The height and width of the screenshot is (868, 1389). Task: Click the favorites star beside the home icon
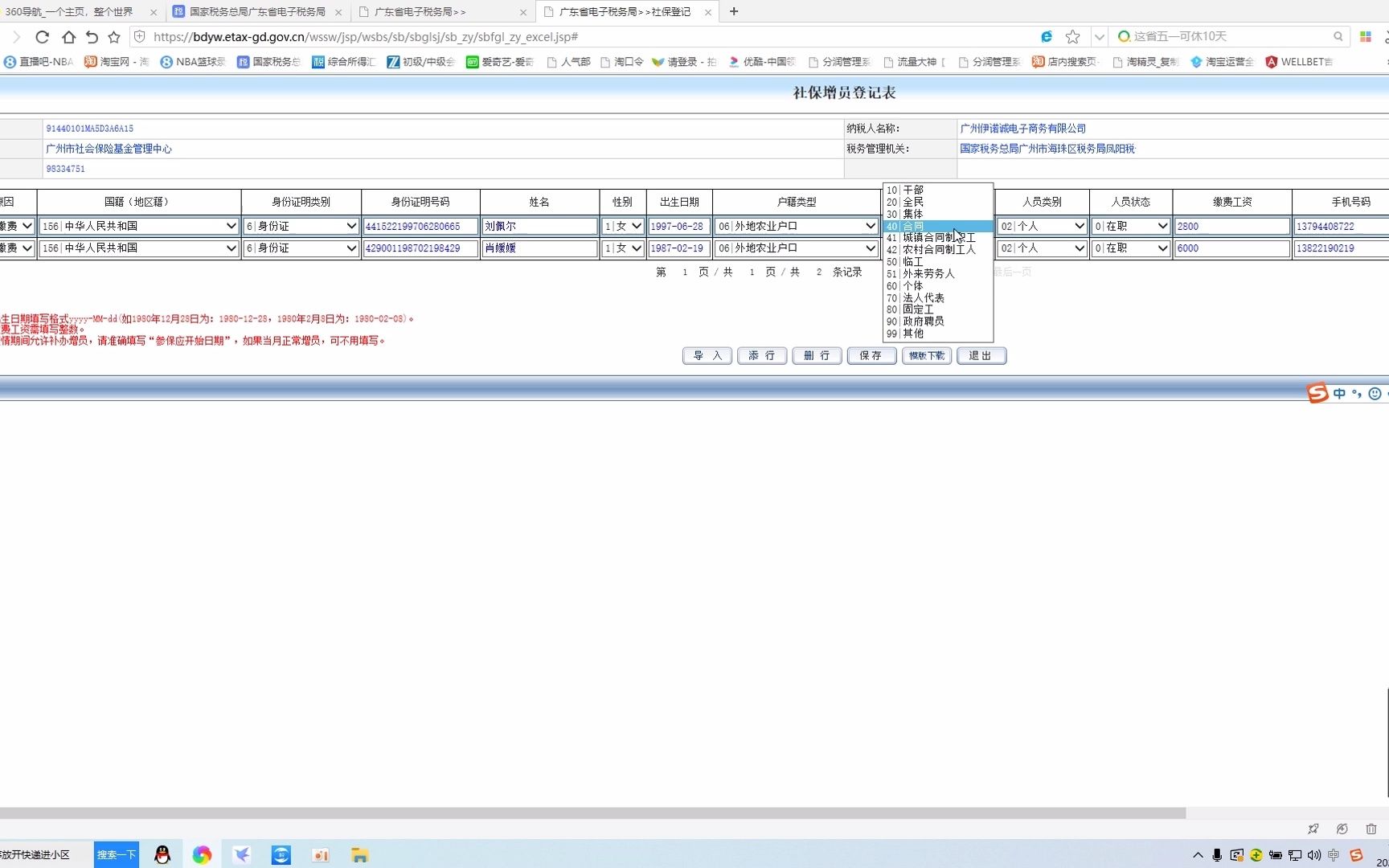pos(114,37)
